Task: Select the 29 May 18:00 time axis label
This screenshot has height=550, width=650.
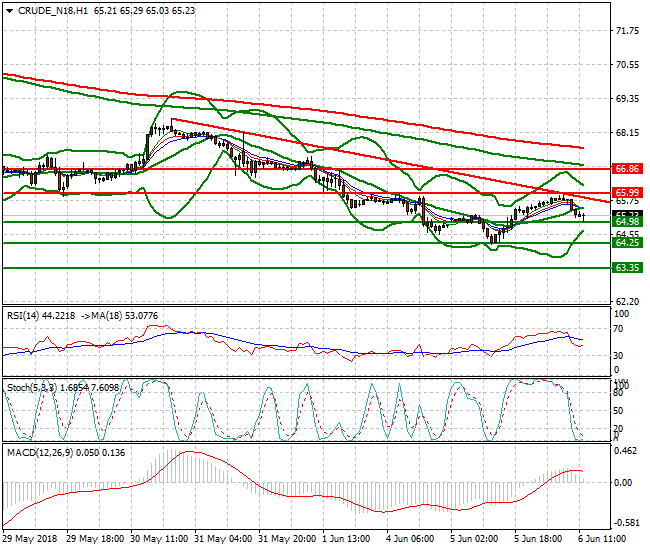Action: point(95,539)
